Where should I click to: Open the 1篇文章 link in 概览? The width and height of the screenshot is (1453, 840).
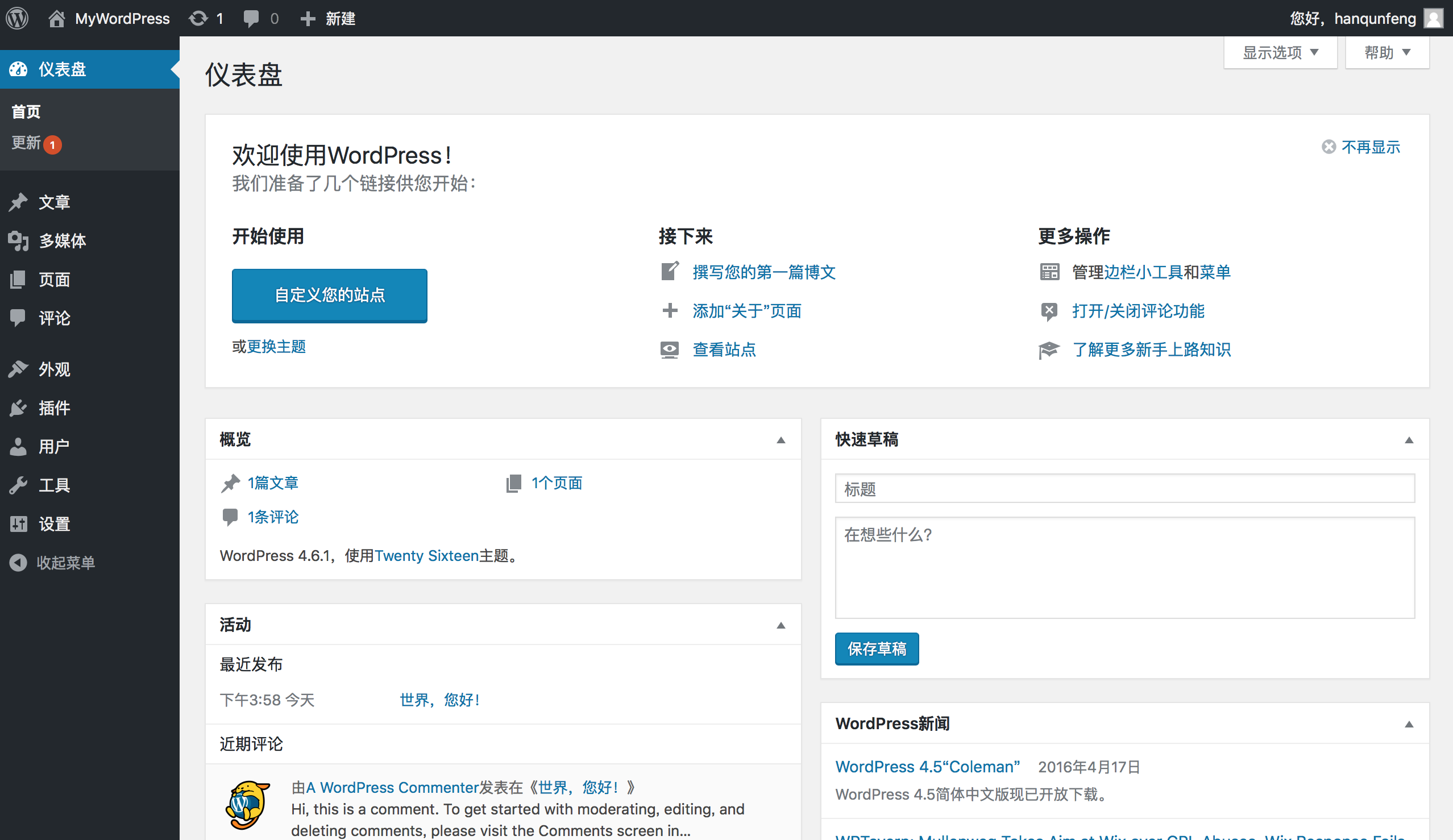(273, 483)
